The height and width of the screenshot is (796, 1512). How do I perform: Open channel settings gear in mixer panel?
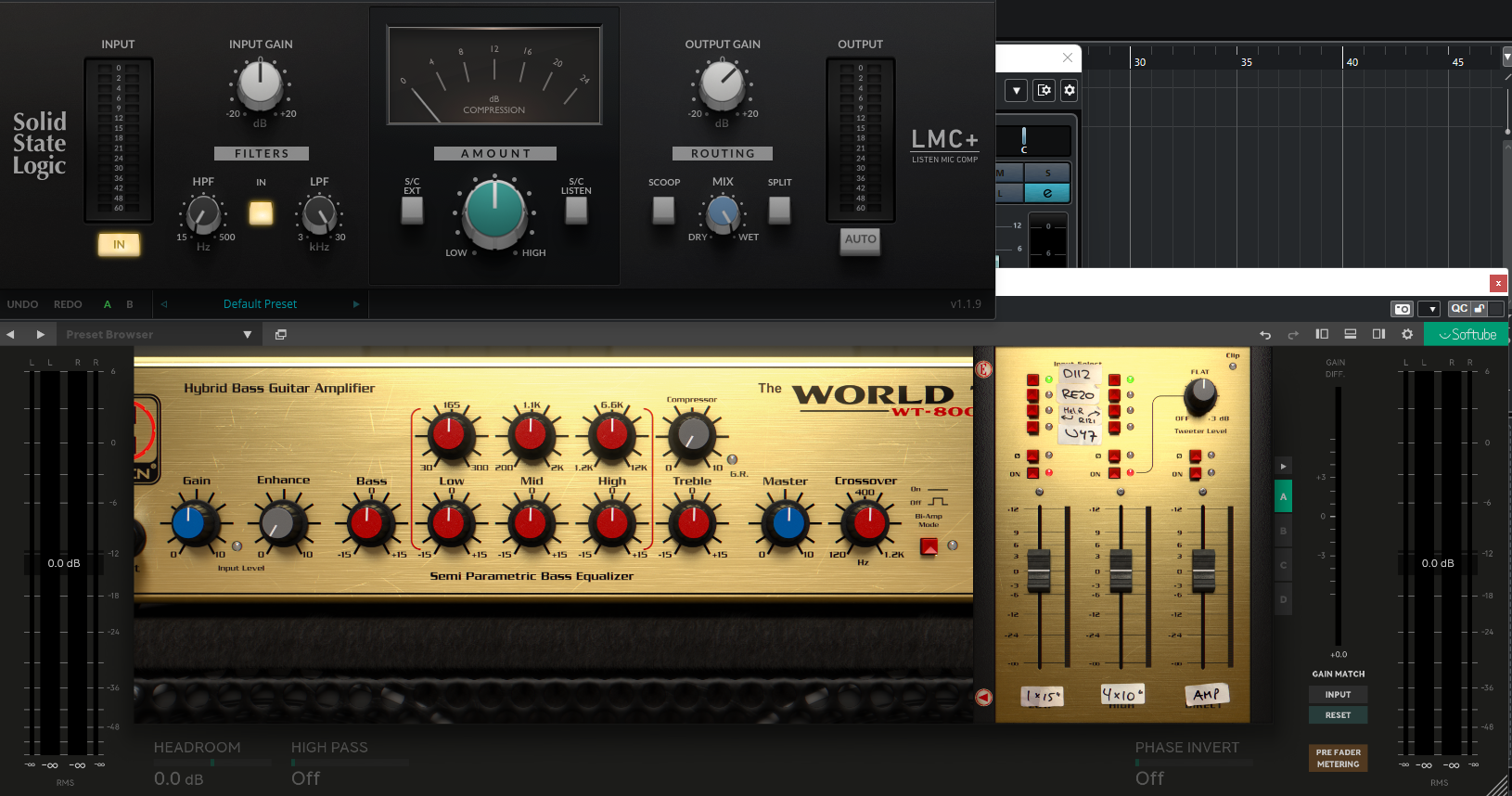pos(1070,90)
